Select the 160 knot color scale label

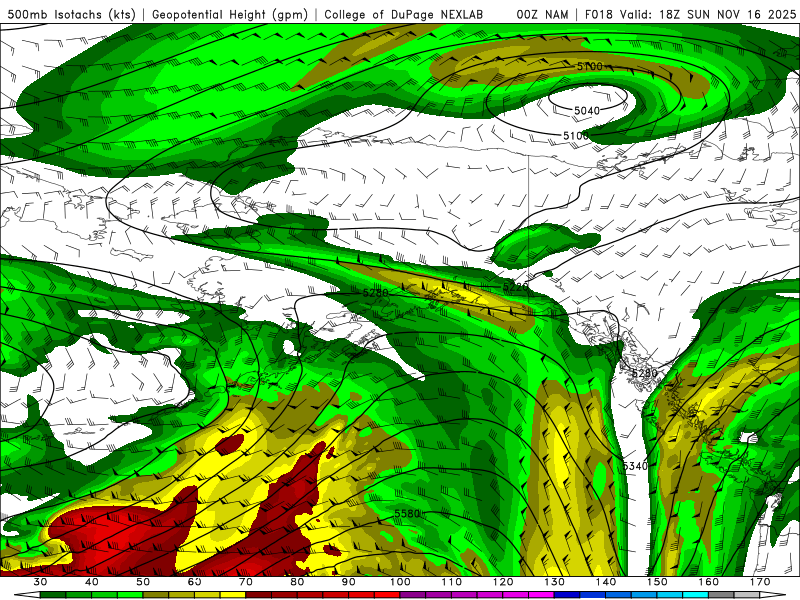click(x=709, y=582)
